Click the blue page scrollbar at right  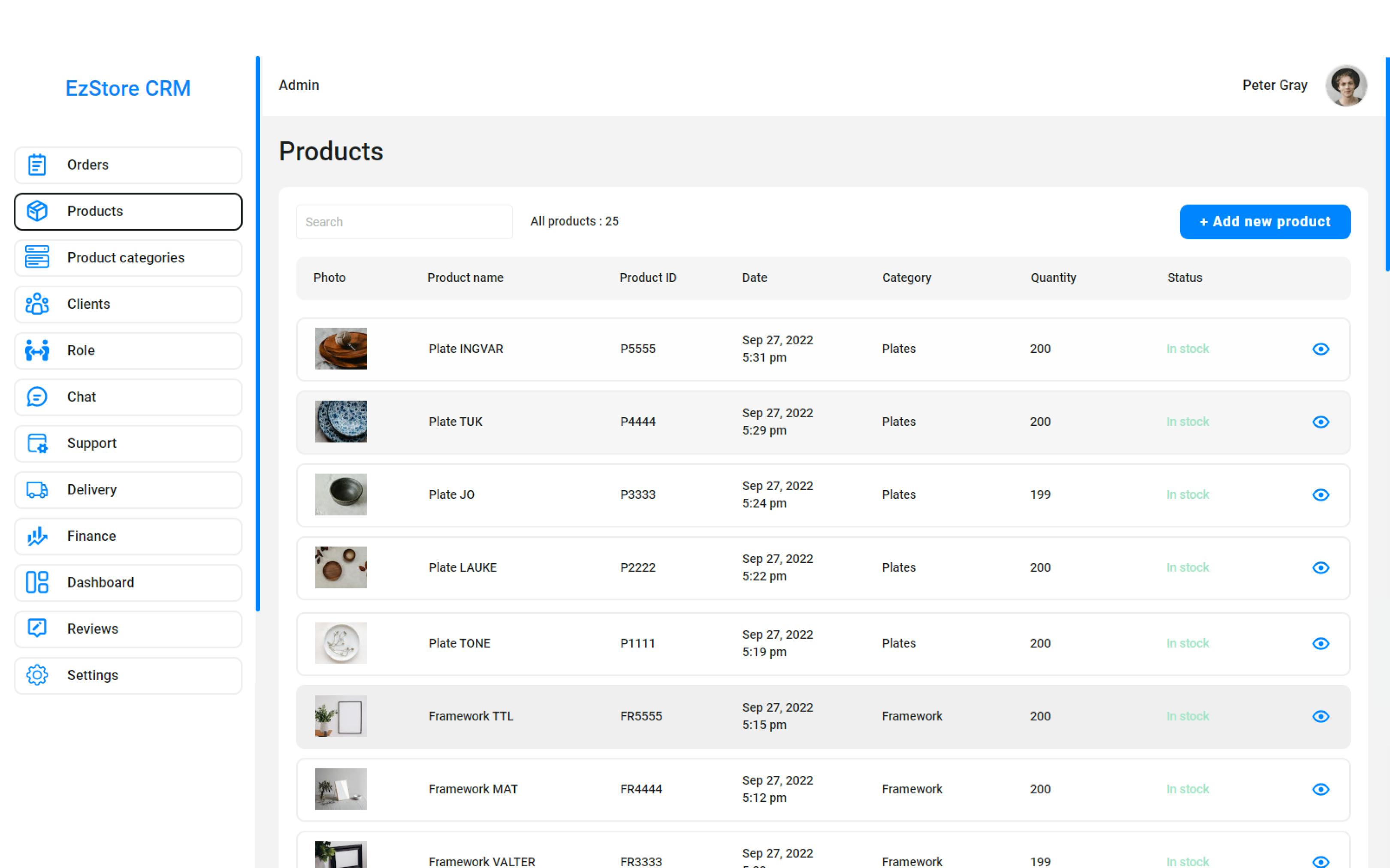(x=1387, y=164)
